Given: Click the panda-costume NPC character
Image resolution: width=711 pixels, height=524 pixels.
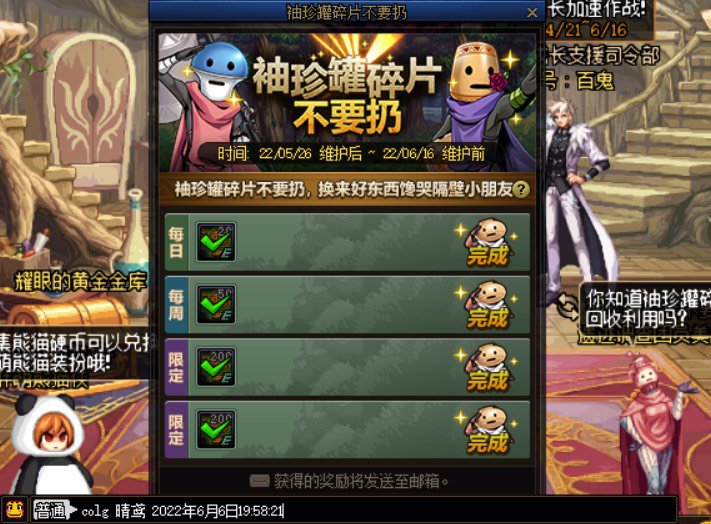Looking at the screenshot, I should coord(49,444).
